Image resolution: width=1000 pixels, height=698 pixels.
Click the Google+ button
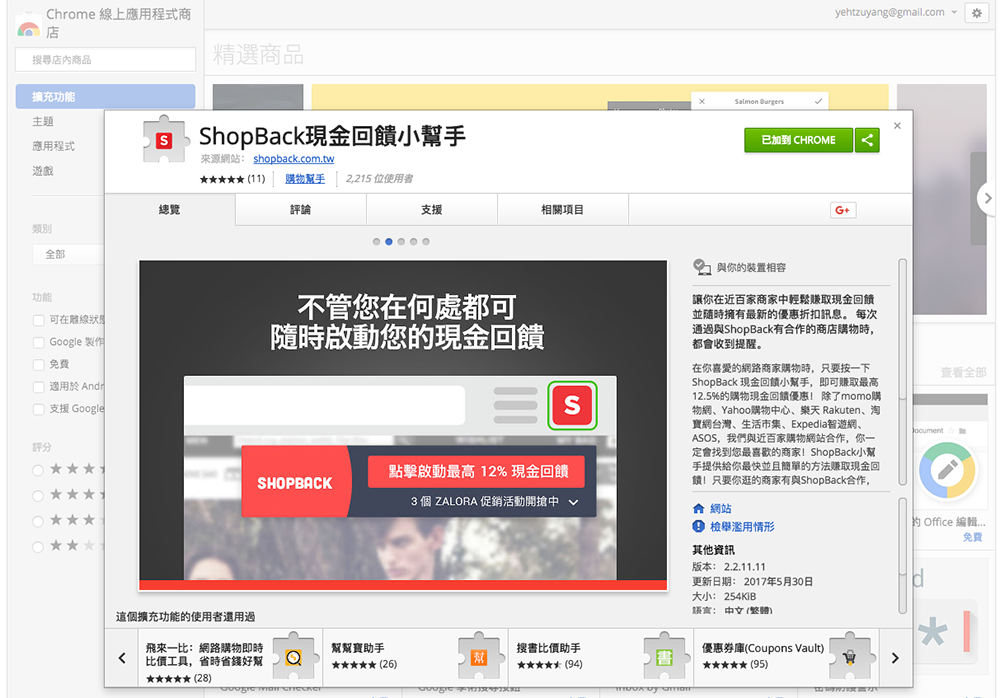click(841, 210)
